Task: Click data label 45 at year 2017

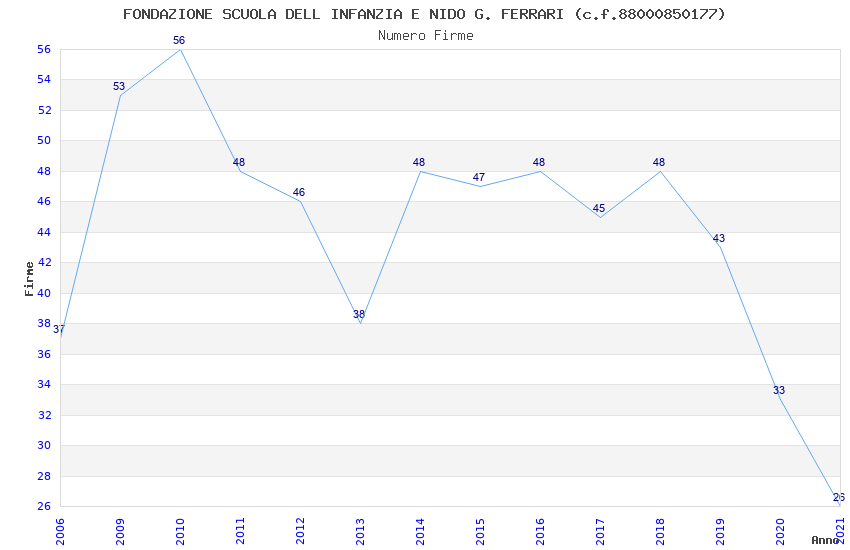Action: point(599,208)
